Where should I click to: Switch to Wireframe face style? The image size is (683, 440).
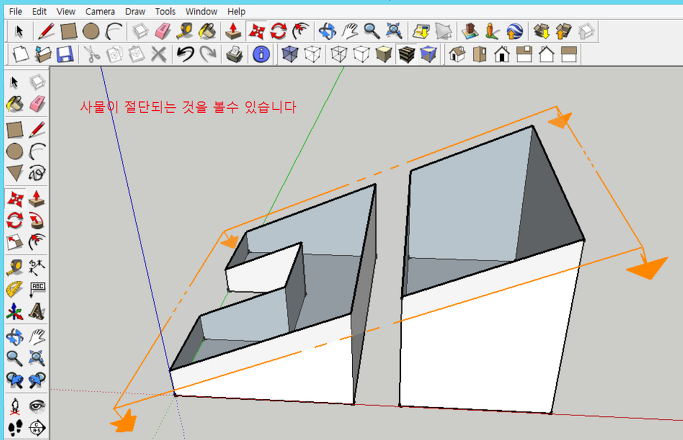[x=339, y=54]
